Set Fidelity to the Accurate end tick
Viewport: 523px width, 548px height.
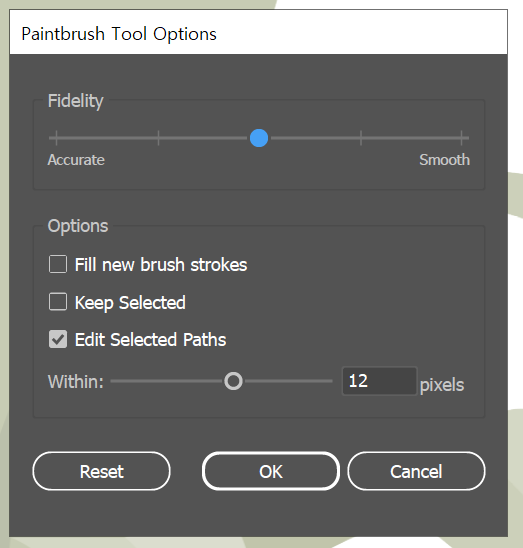coord(56,138)
